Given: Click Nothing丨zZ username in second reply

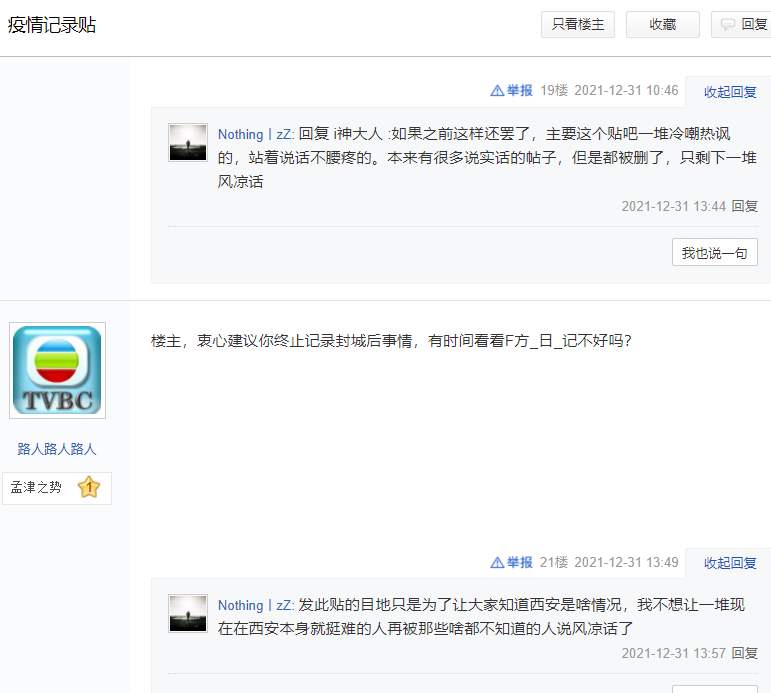Looking at the screenshot, I should 255,605.
